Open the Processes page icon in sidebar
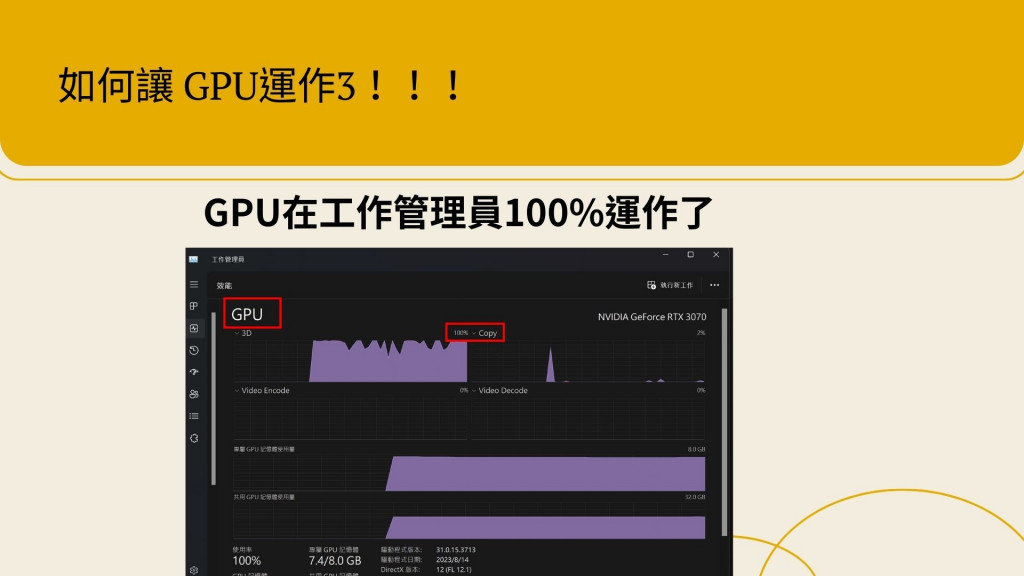1024x576 pixels. 194,306
